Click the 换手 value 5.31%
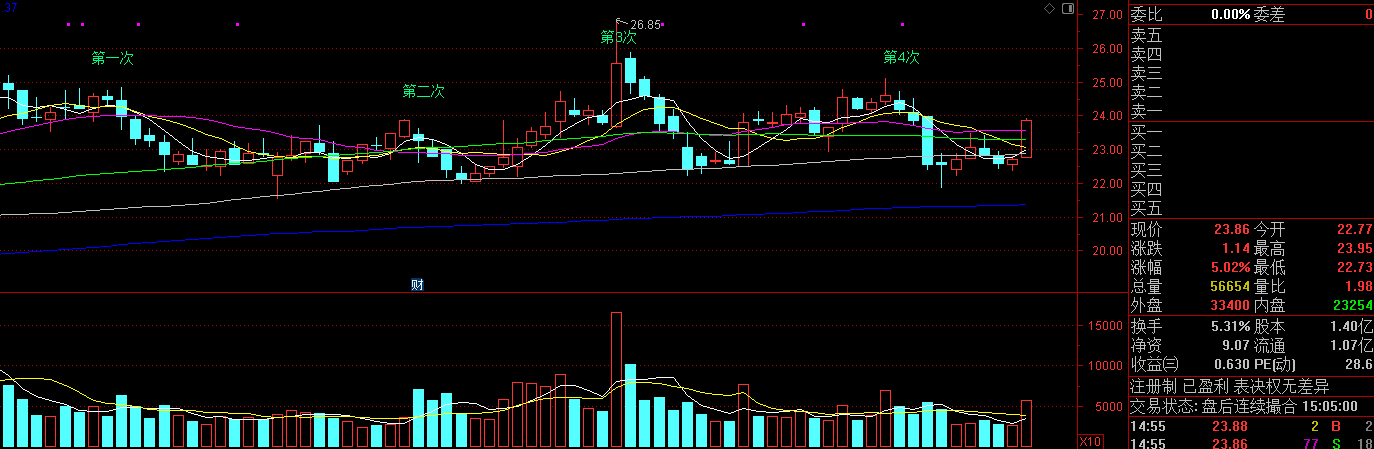 pyautogui.click(x=1229, y=327)
